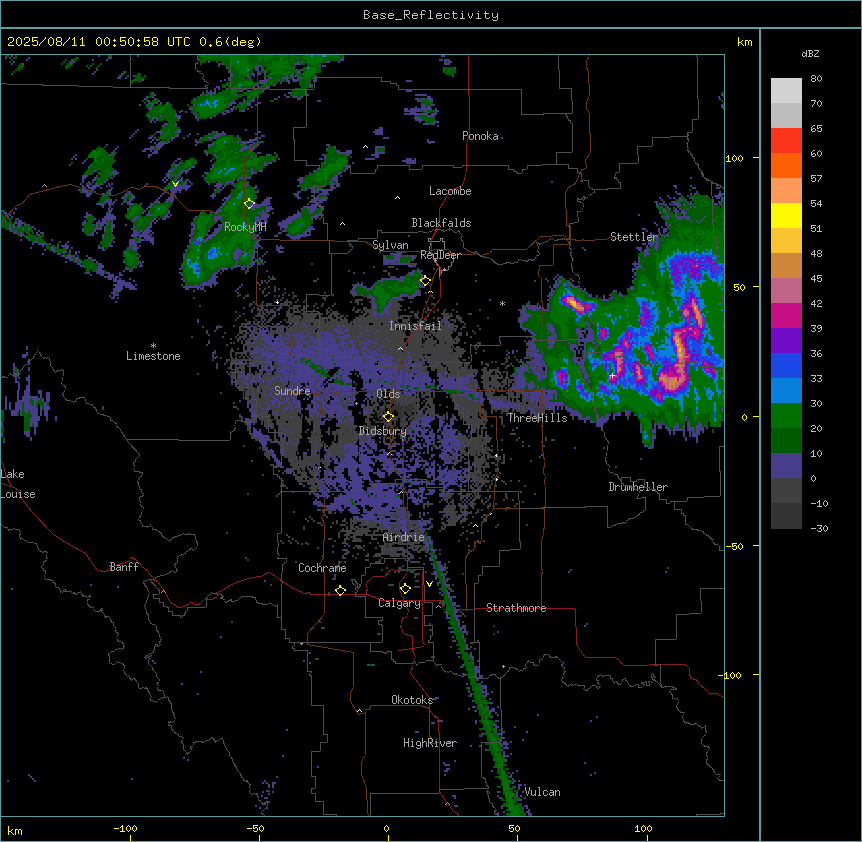
Task: Click the Innisfail city label
Action: coord(415,326)
